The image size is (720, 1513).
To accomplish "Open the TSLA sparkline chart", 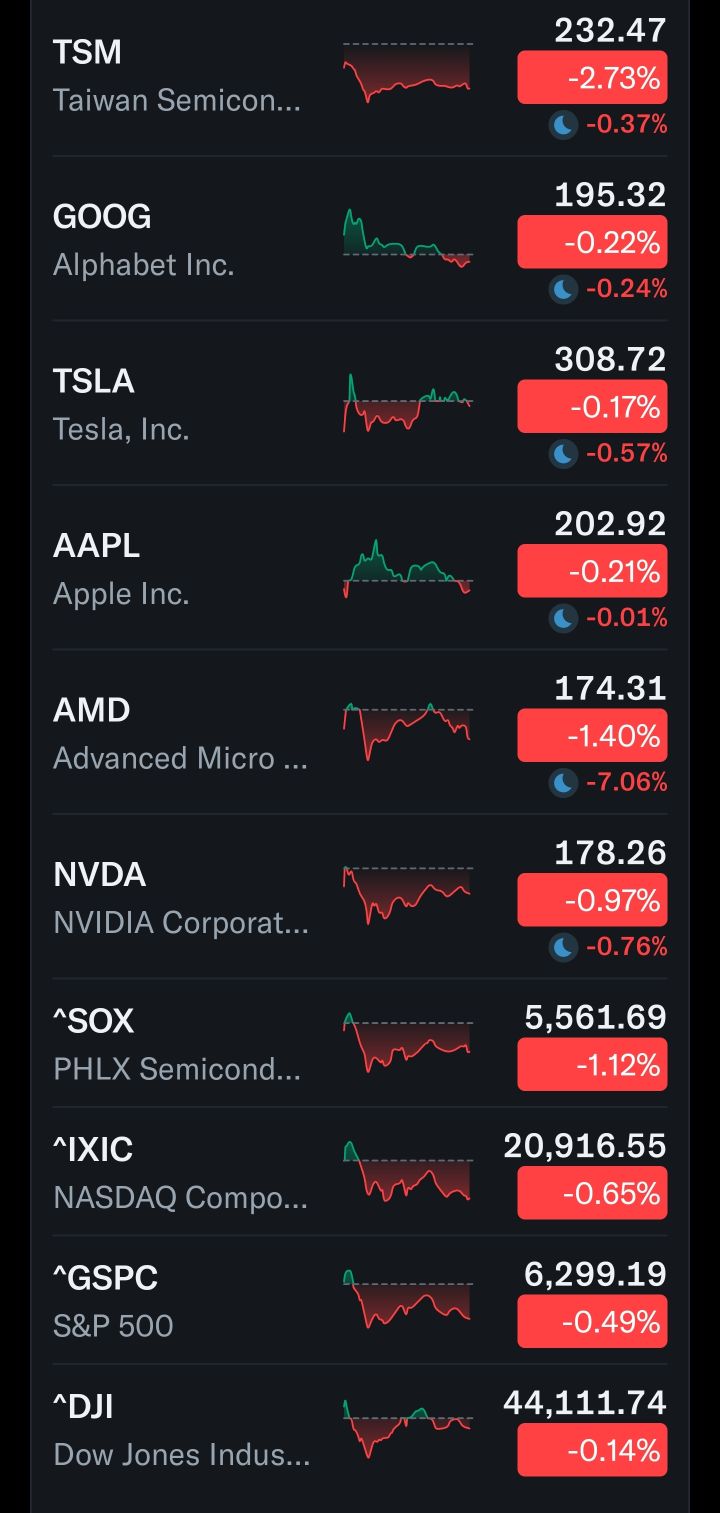I will pos(407,404).
